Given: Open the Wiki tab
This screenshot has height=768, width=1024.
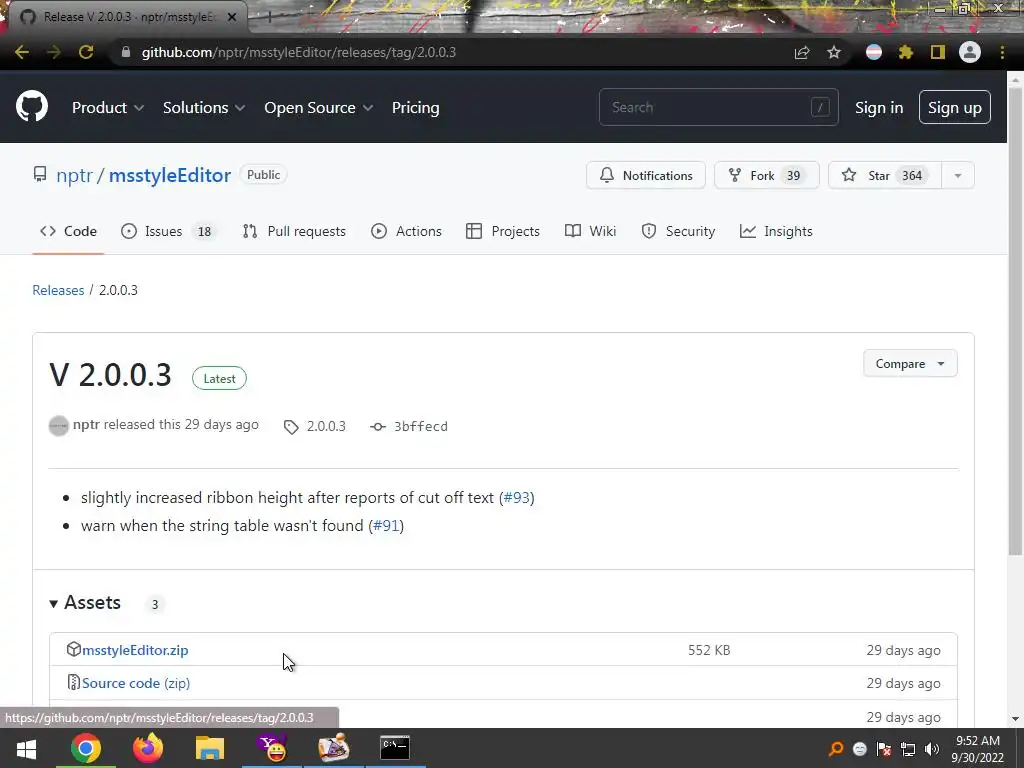Looking at the screenshot, I should (590, 231).
